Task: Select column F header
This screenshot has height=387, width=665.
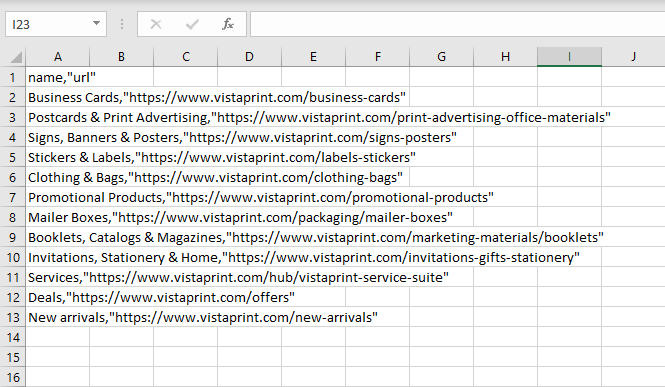Action: pos(377,57)
